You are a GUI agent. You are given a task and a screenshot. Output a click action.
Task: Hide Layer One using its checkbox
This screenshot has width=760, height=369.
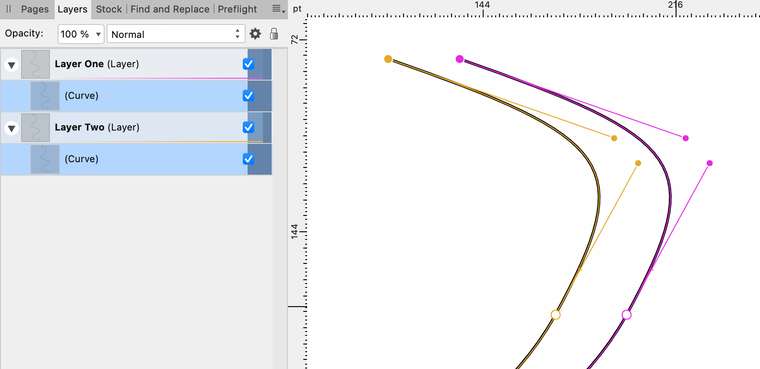coord(248,64)
